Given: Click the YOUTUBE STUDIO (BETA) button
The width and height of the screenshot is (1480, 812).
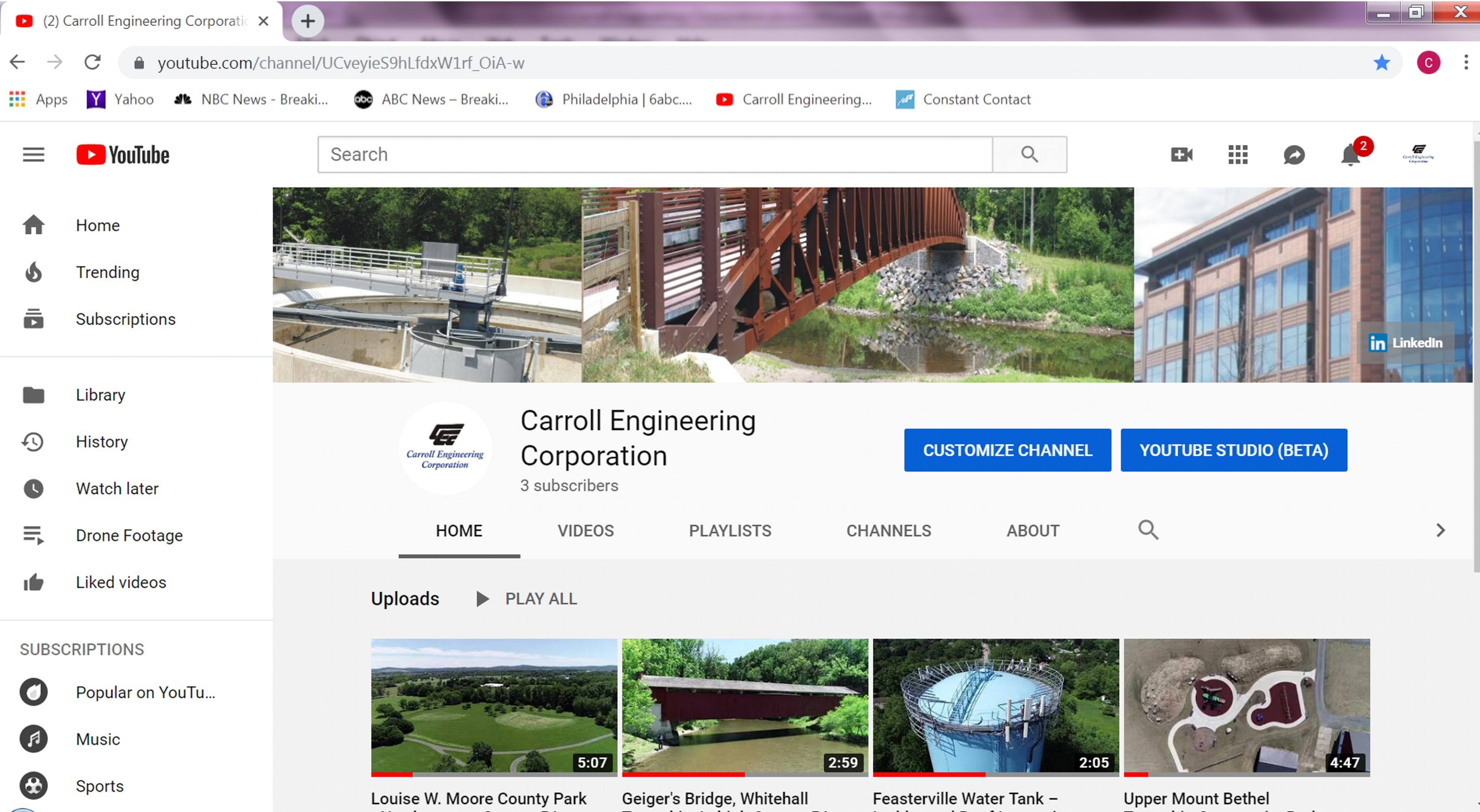Looking at the screenshot, I should (x=1234, y=450).
